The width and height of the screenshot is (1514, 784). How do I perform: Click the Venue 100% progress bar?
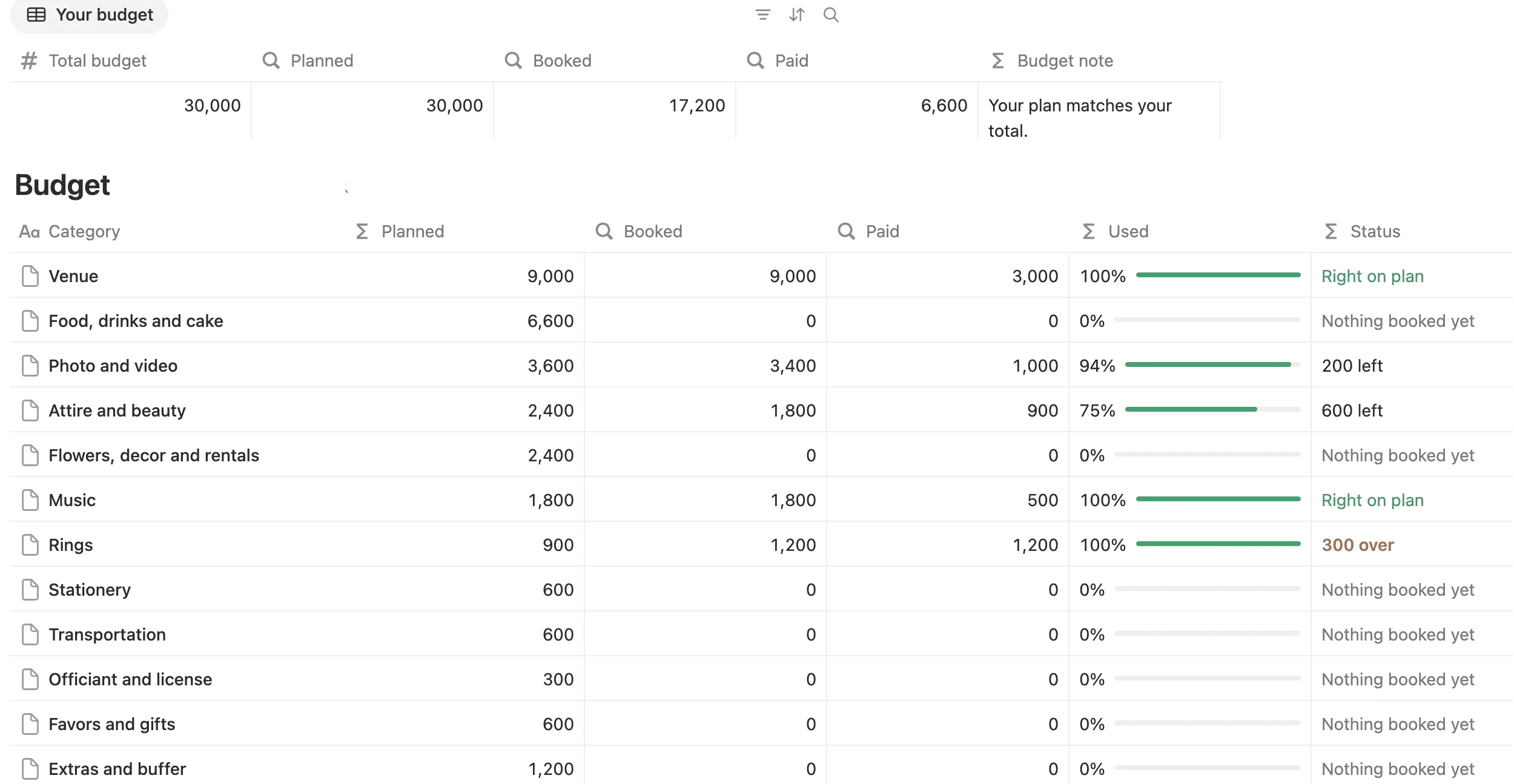click(1218, 275)
